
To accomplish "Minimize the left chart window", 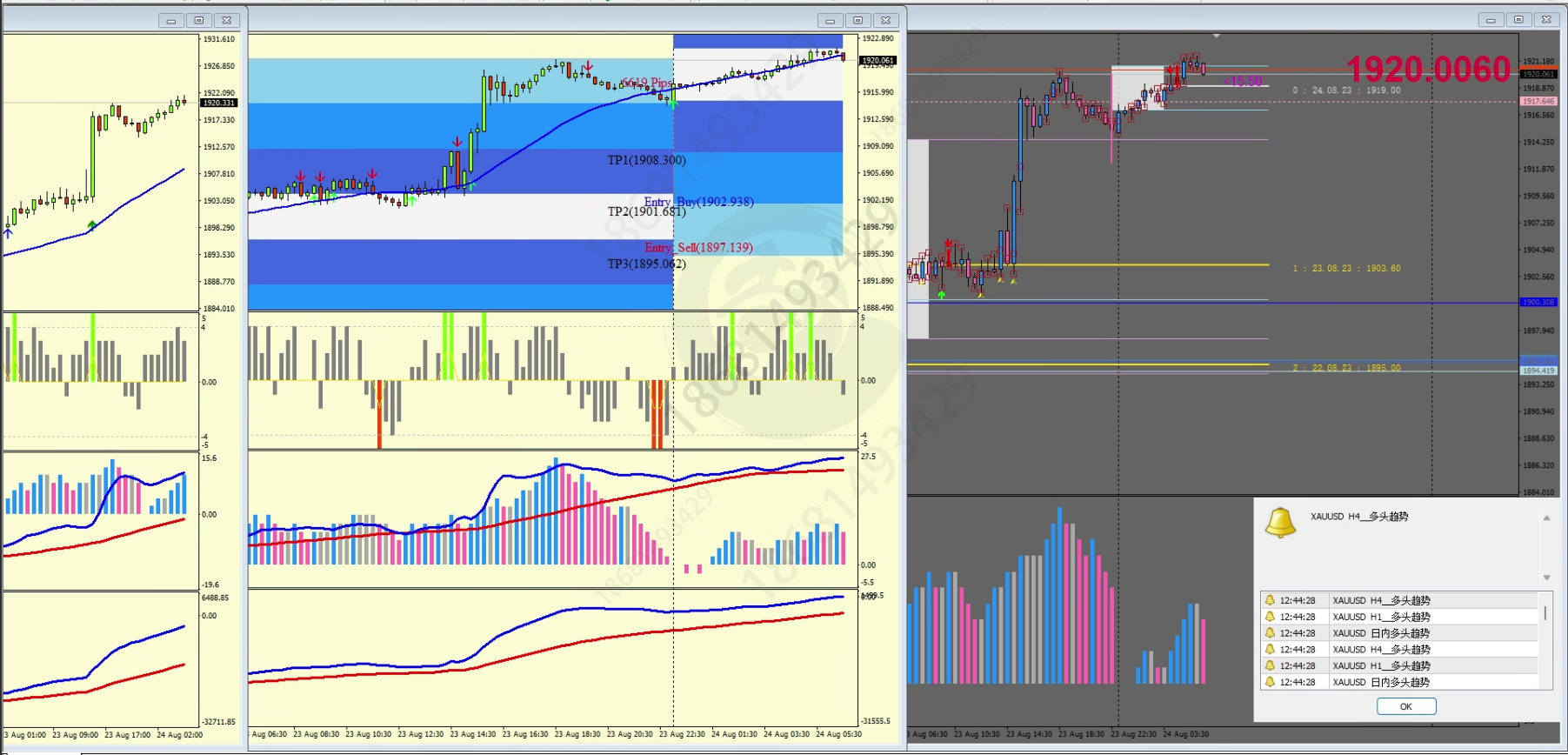I will 171,20.
